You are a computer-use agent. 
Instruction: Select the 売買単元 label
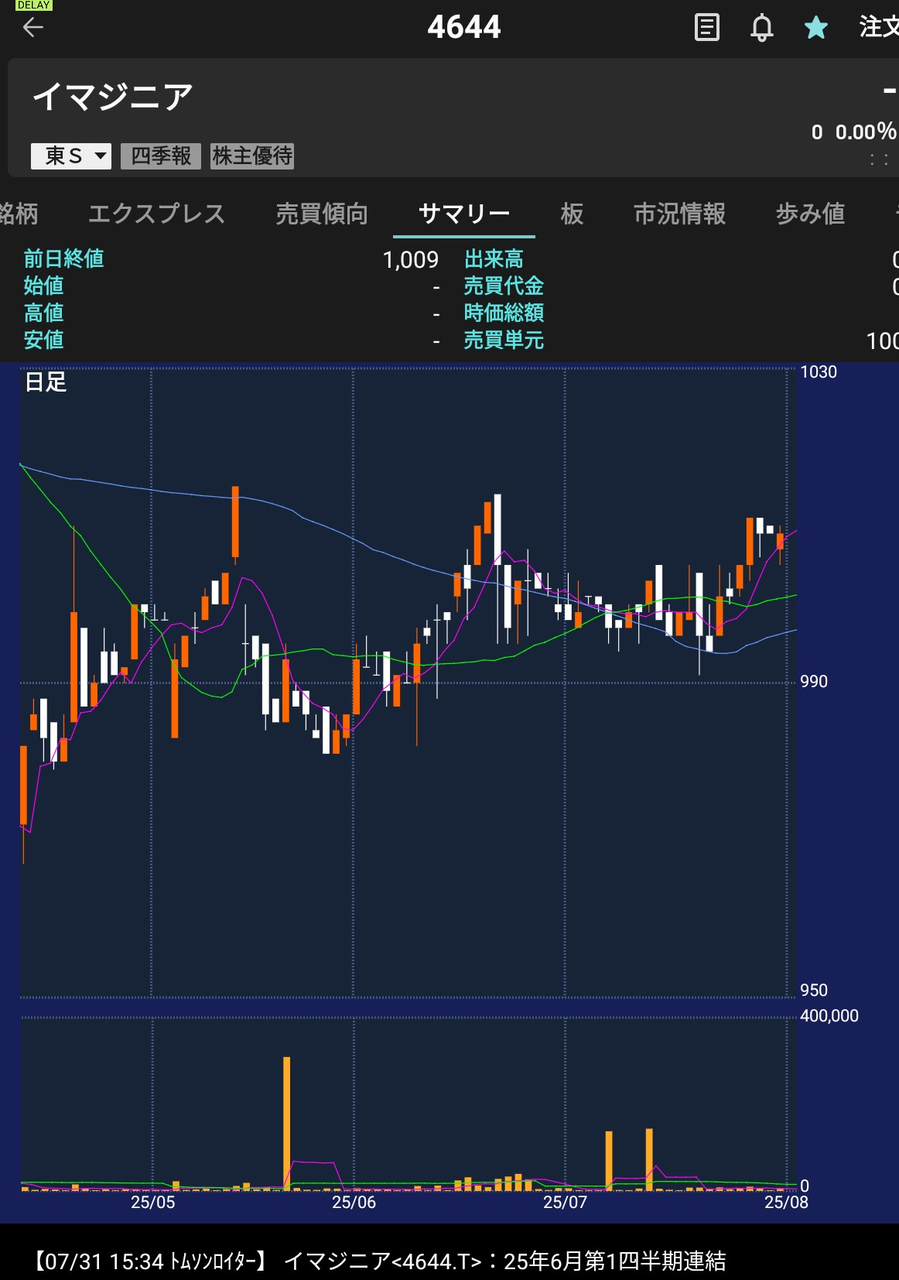(504, 340)
